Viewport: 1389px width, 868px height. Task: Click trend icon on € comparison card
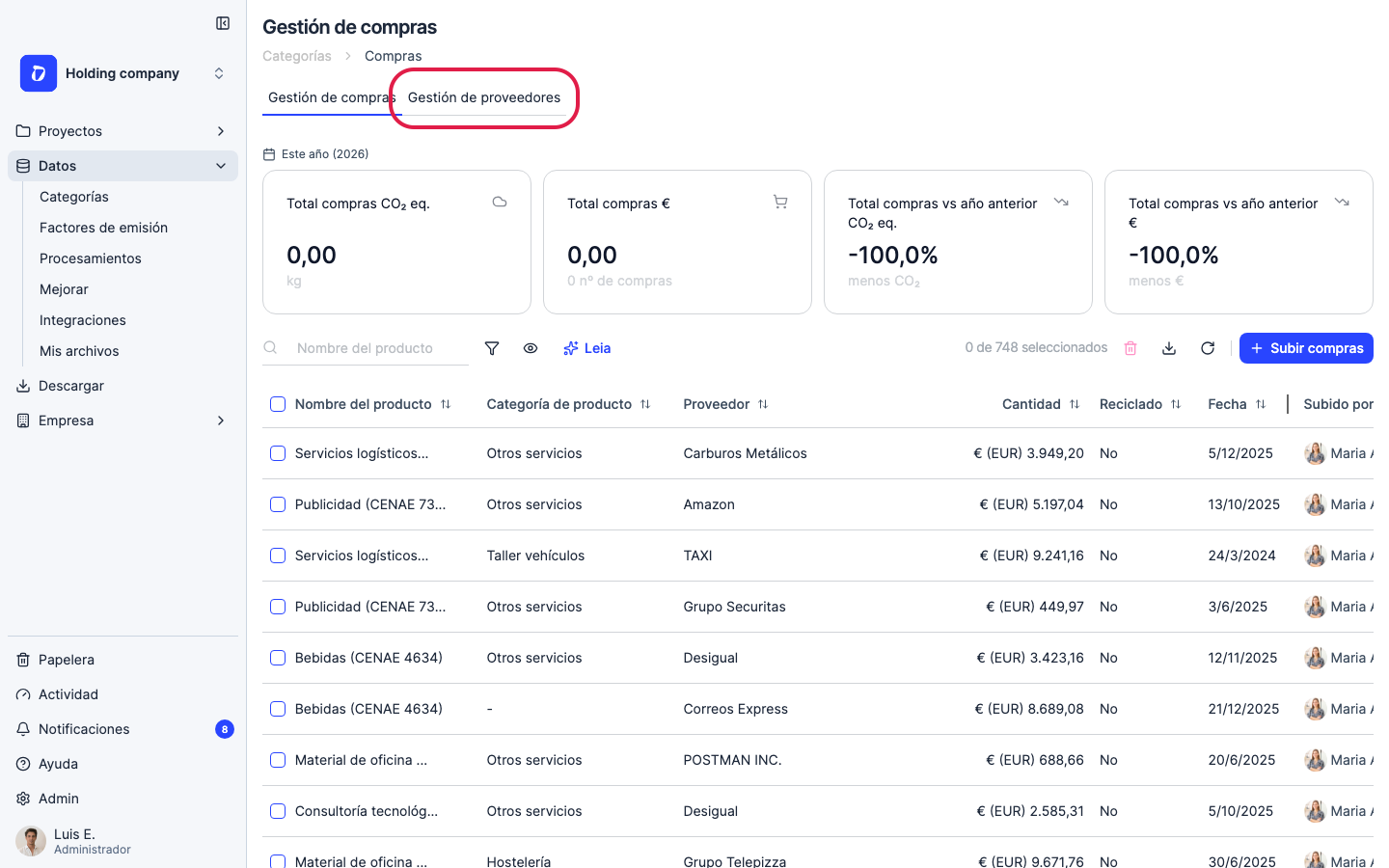(1342, 202)
